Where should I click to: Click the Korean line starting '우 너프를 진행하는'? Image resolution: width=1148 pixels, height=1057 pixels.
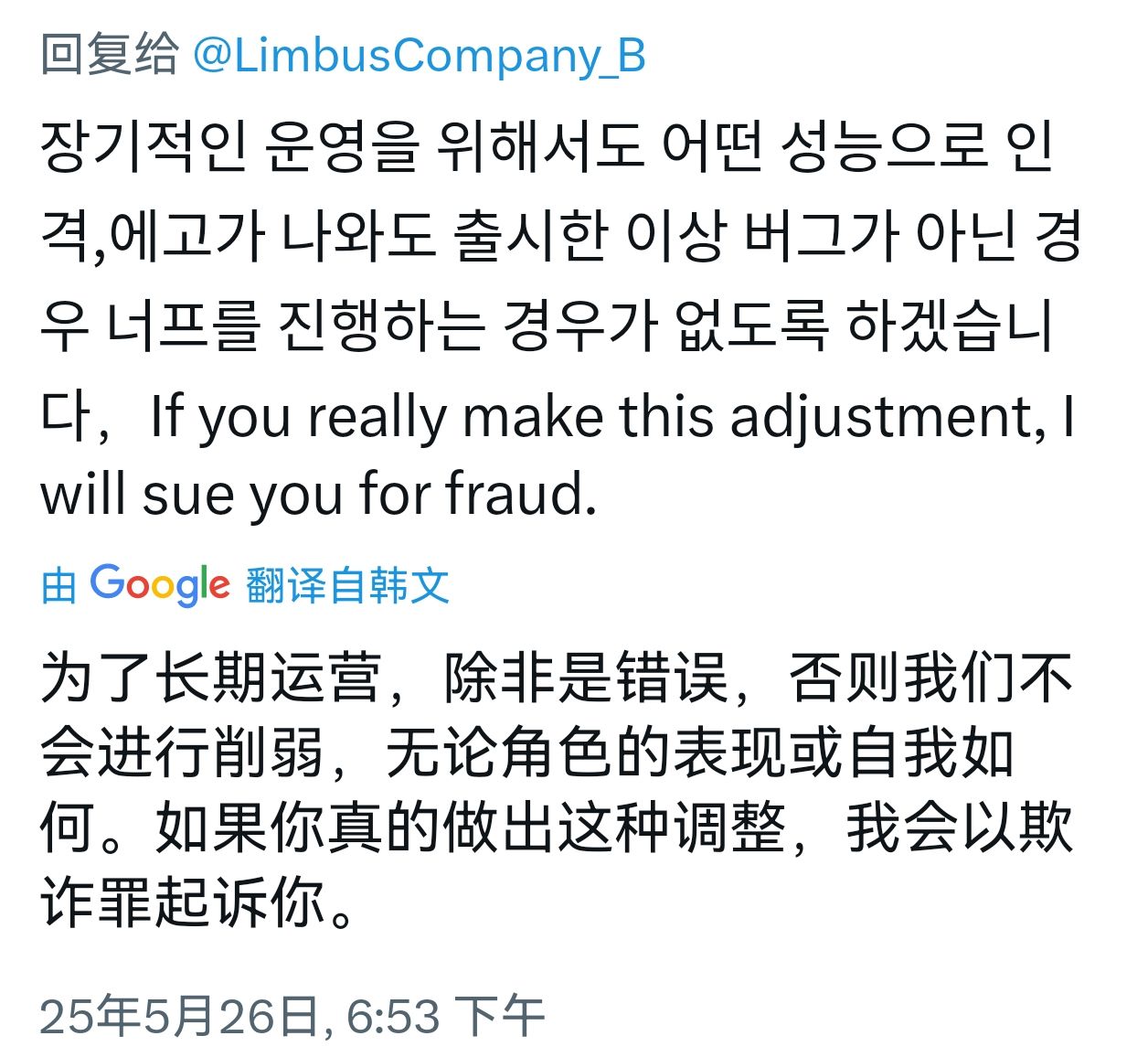[x=547, y=326]
